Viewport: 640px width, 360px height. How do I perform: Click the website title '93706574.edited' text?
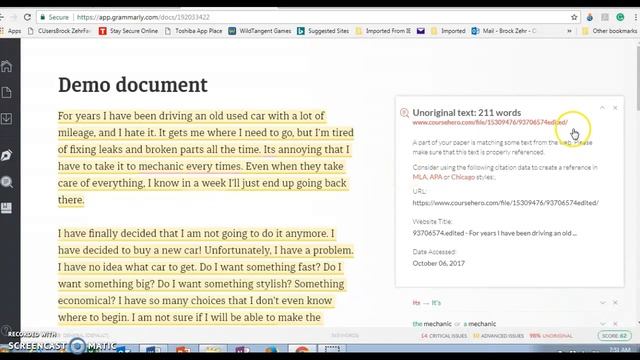coord(494,233)
